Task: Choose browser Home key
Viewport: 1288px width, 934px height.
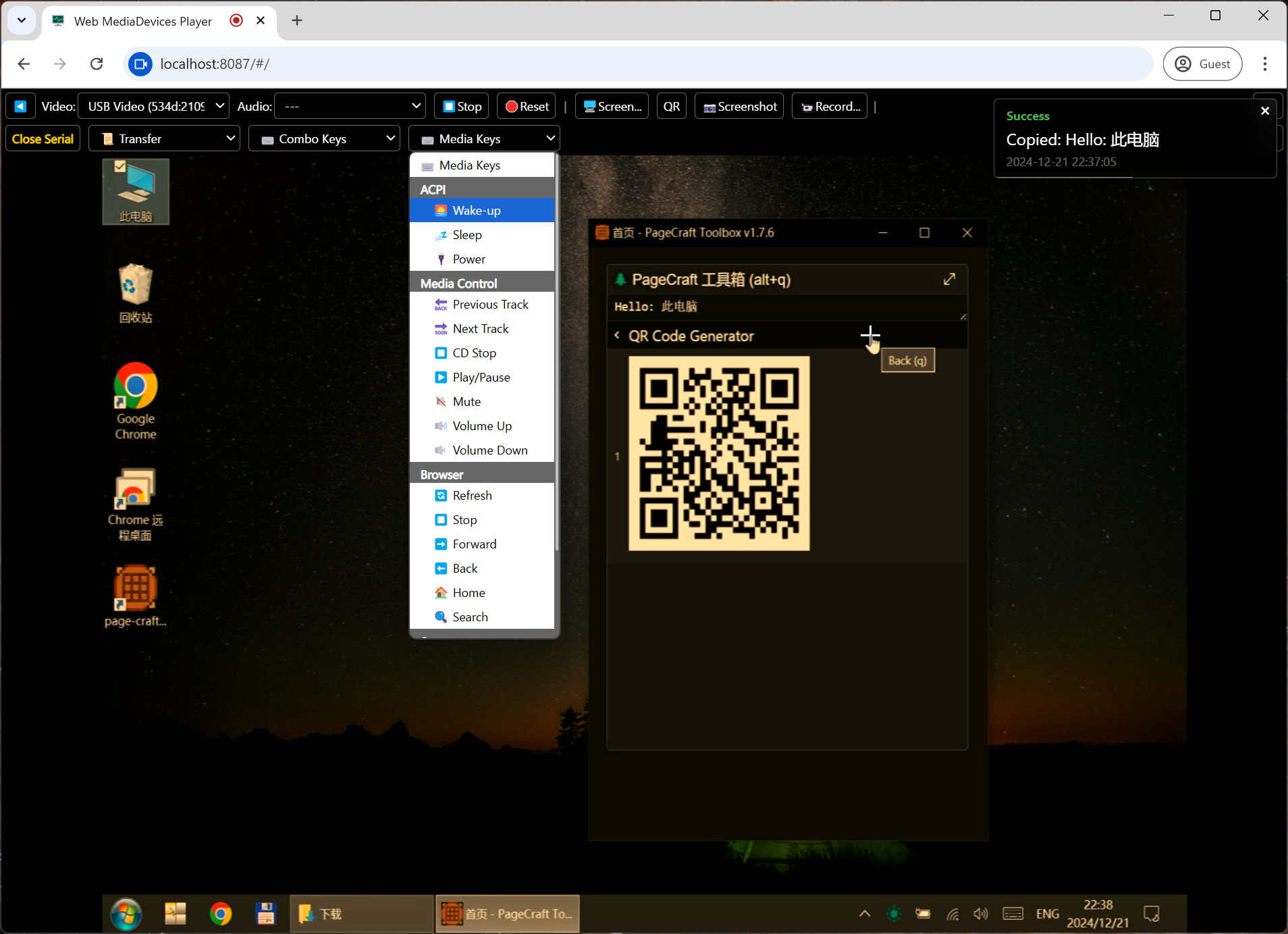Action: tap(482, 592)
